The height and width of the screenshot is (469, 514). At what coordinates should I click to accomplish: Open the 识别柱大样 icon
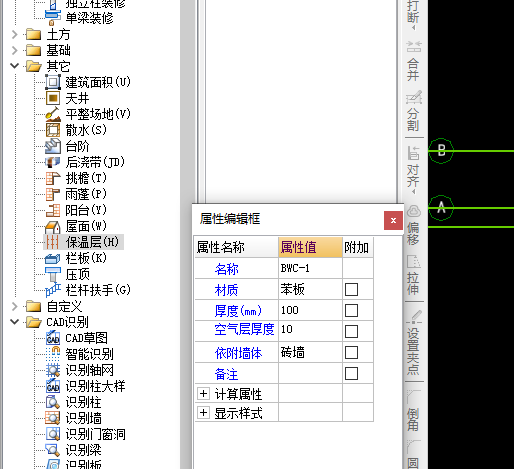[x=53, y=386]
